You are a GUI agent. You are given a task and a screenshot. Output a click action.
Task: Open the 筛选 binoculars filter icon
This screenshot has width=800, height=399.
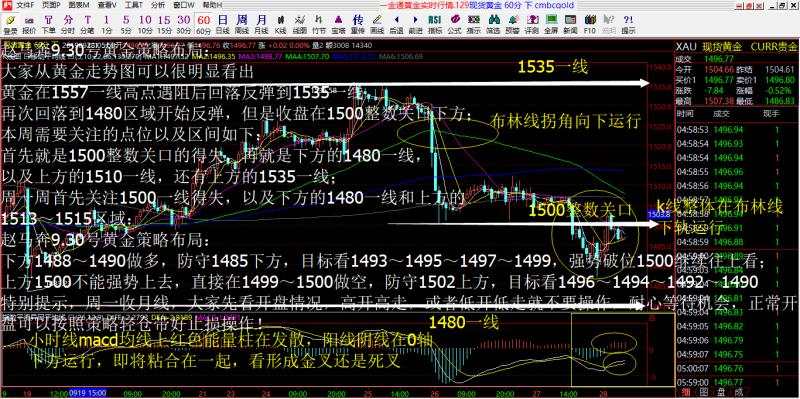pos(493,24)
